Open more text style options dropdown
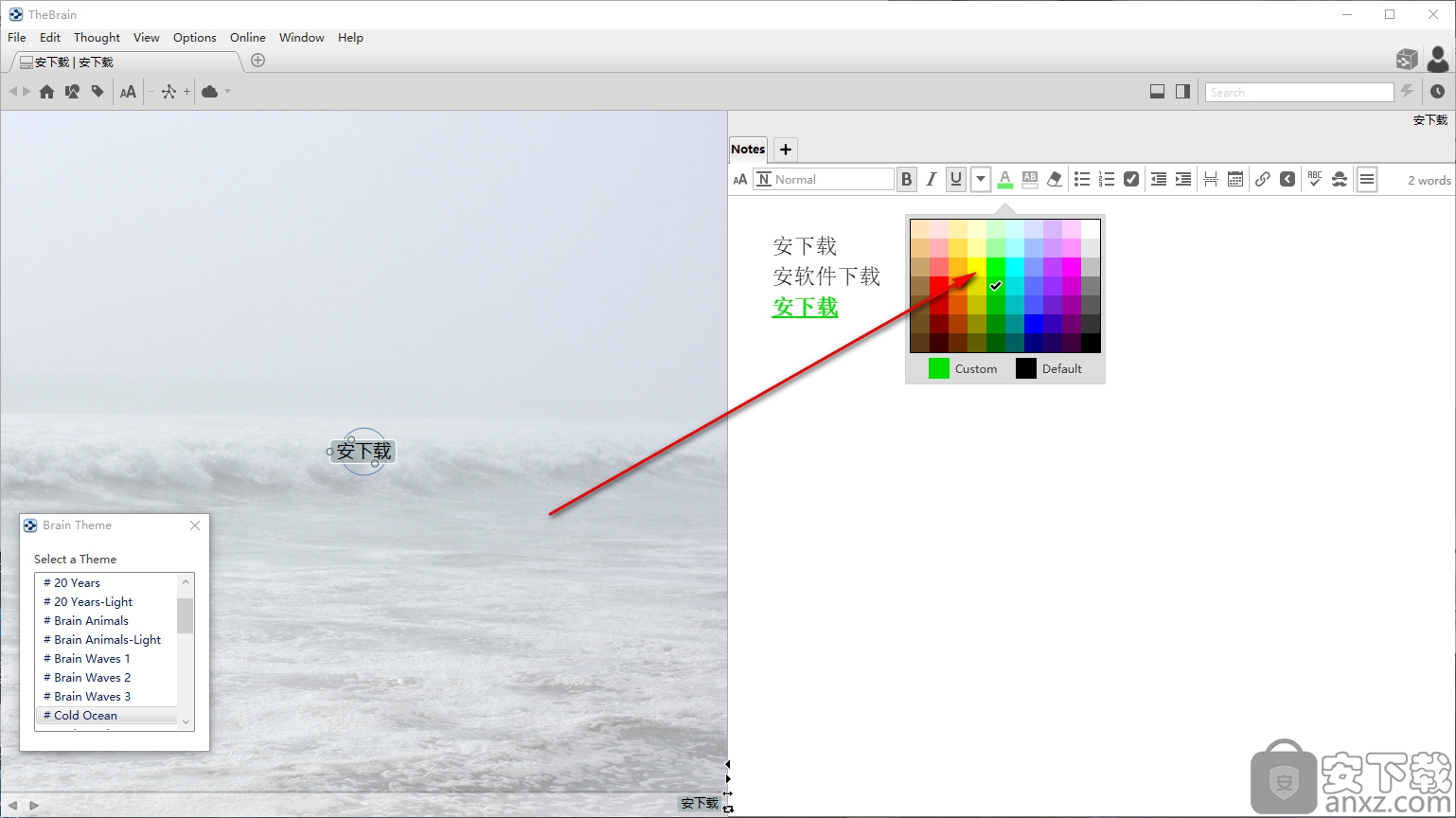The width and height of the screenshot is (1456, 818). (981, 179)
